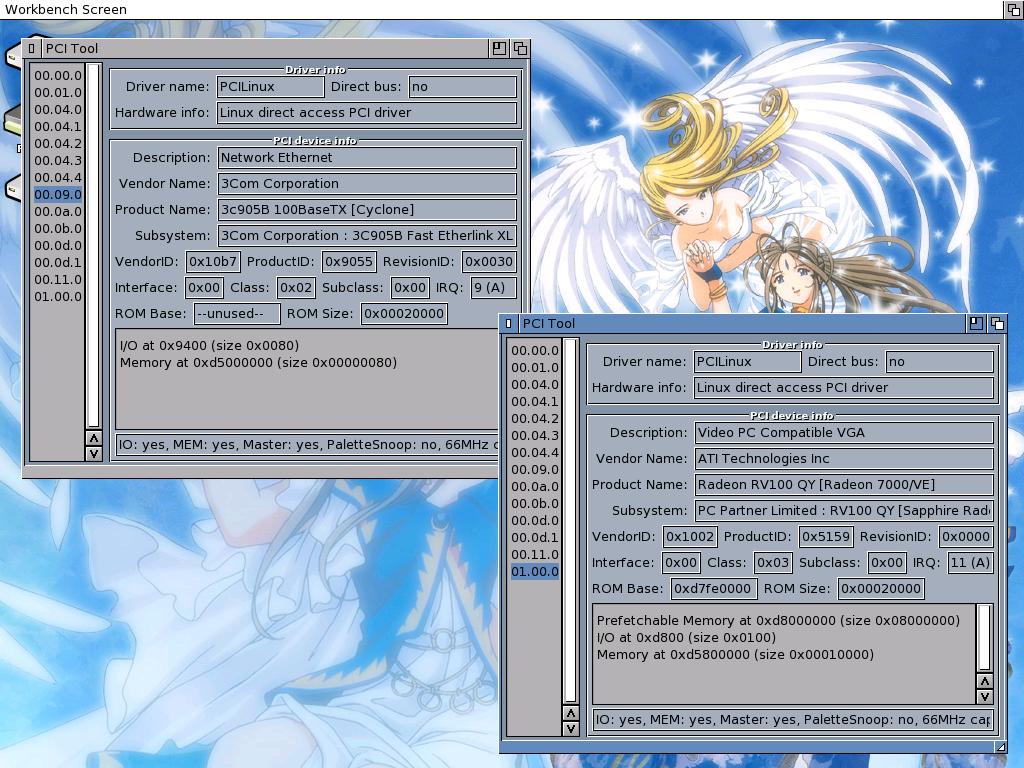Select device 00.04.0 in front window

pos(535,385)
